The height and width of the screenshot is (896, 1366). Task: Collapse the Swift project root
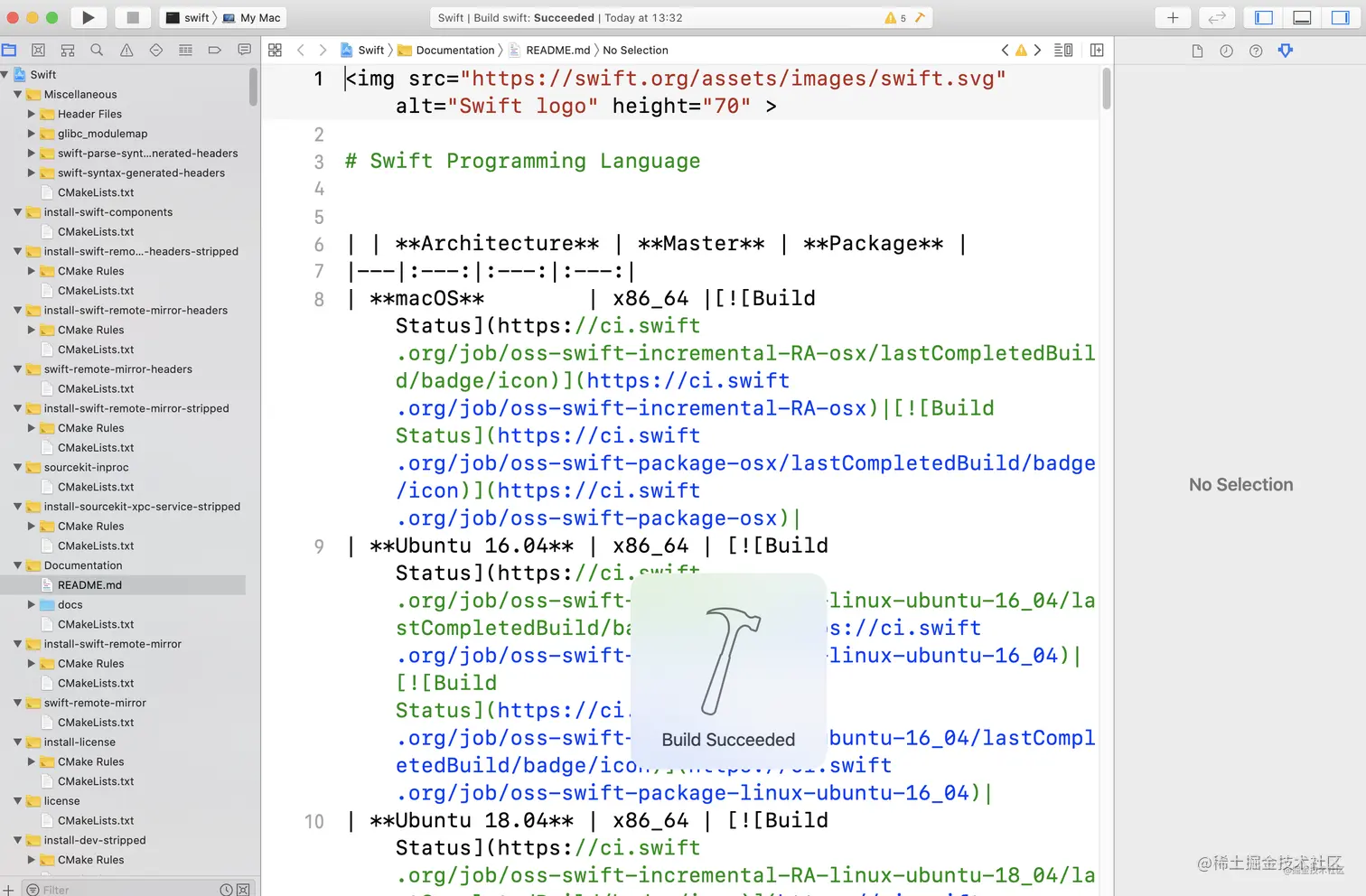[x=5, y=75]
